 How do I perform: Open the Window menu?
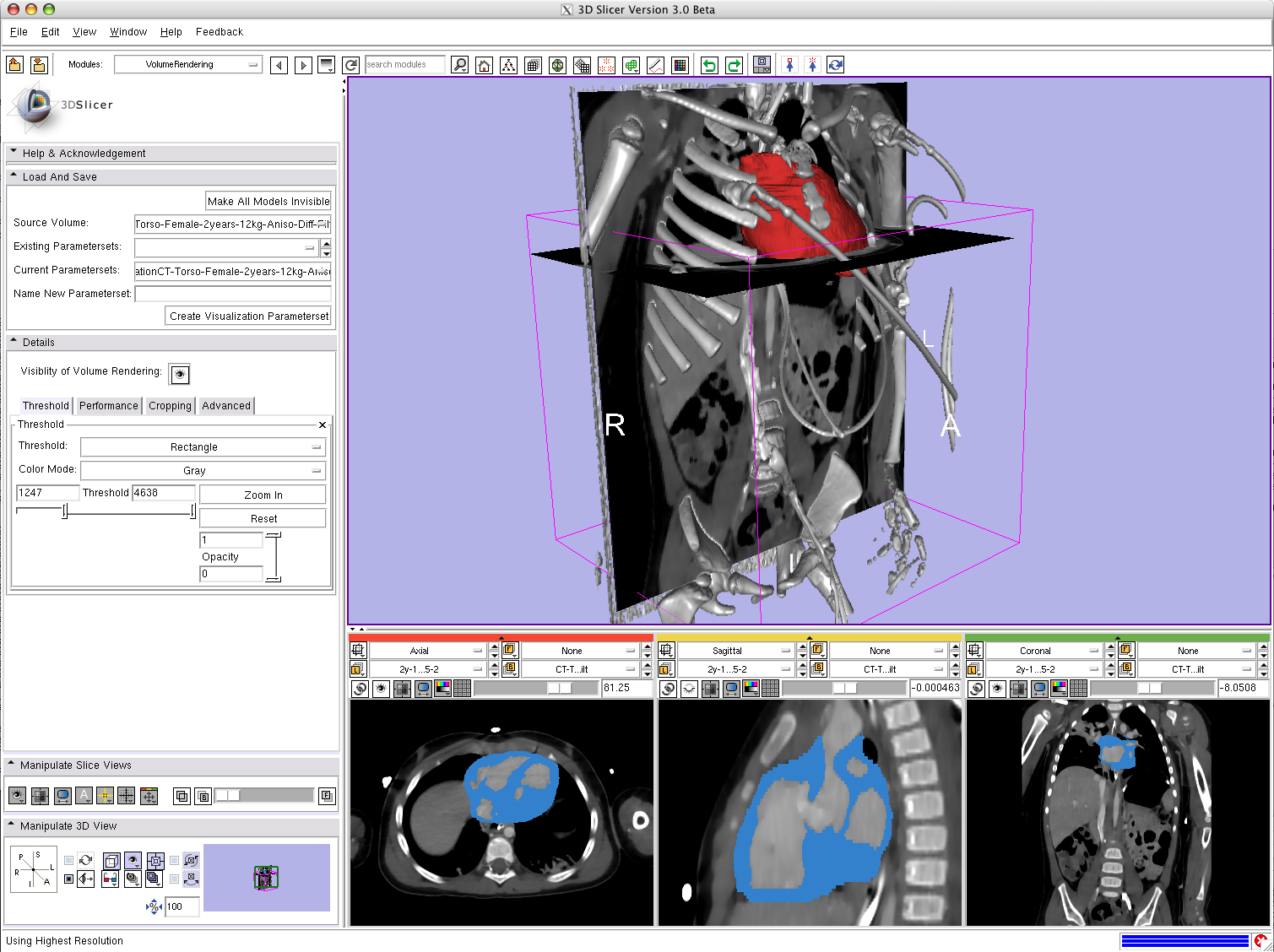click(x=127, y=32)
